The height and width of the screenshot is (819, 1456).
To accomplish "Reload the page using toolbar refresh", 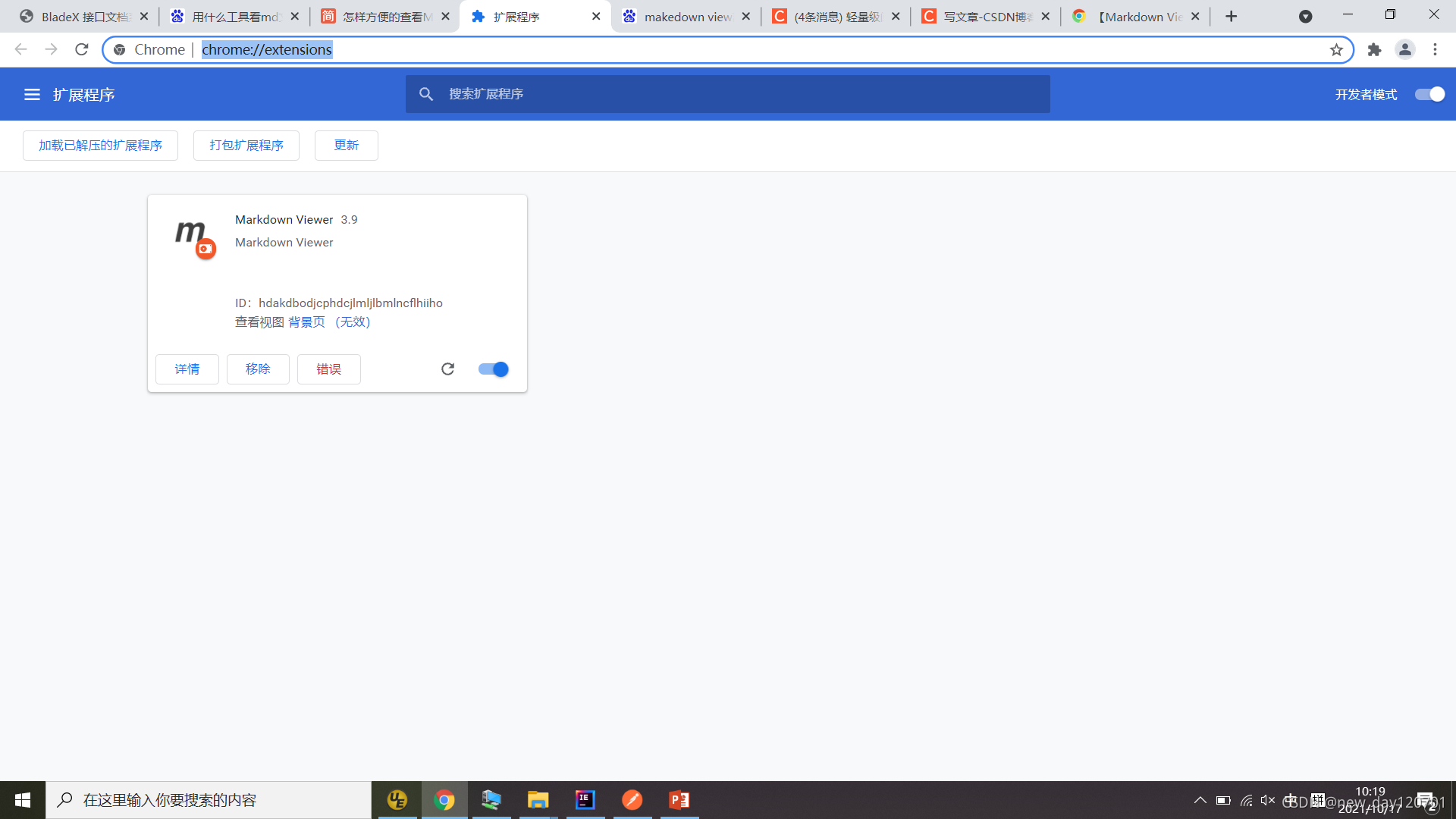I will point(82,50).
